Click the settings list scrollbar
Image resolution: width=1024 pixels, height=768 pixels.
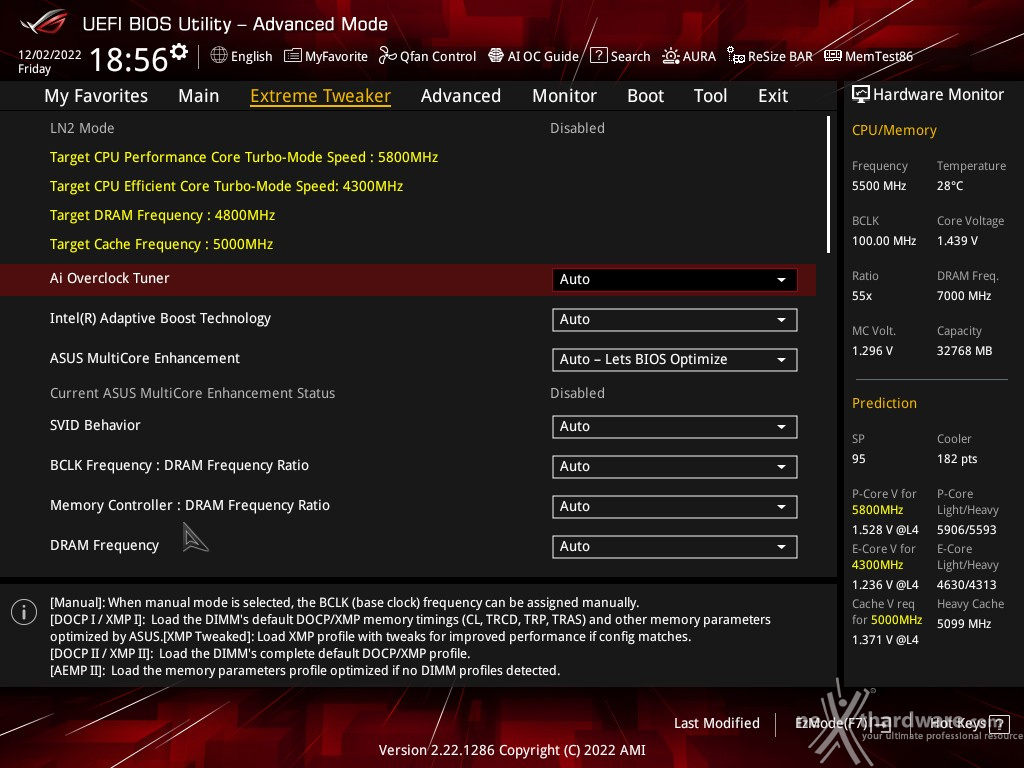coord(828,185)
